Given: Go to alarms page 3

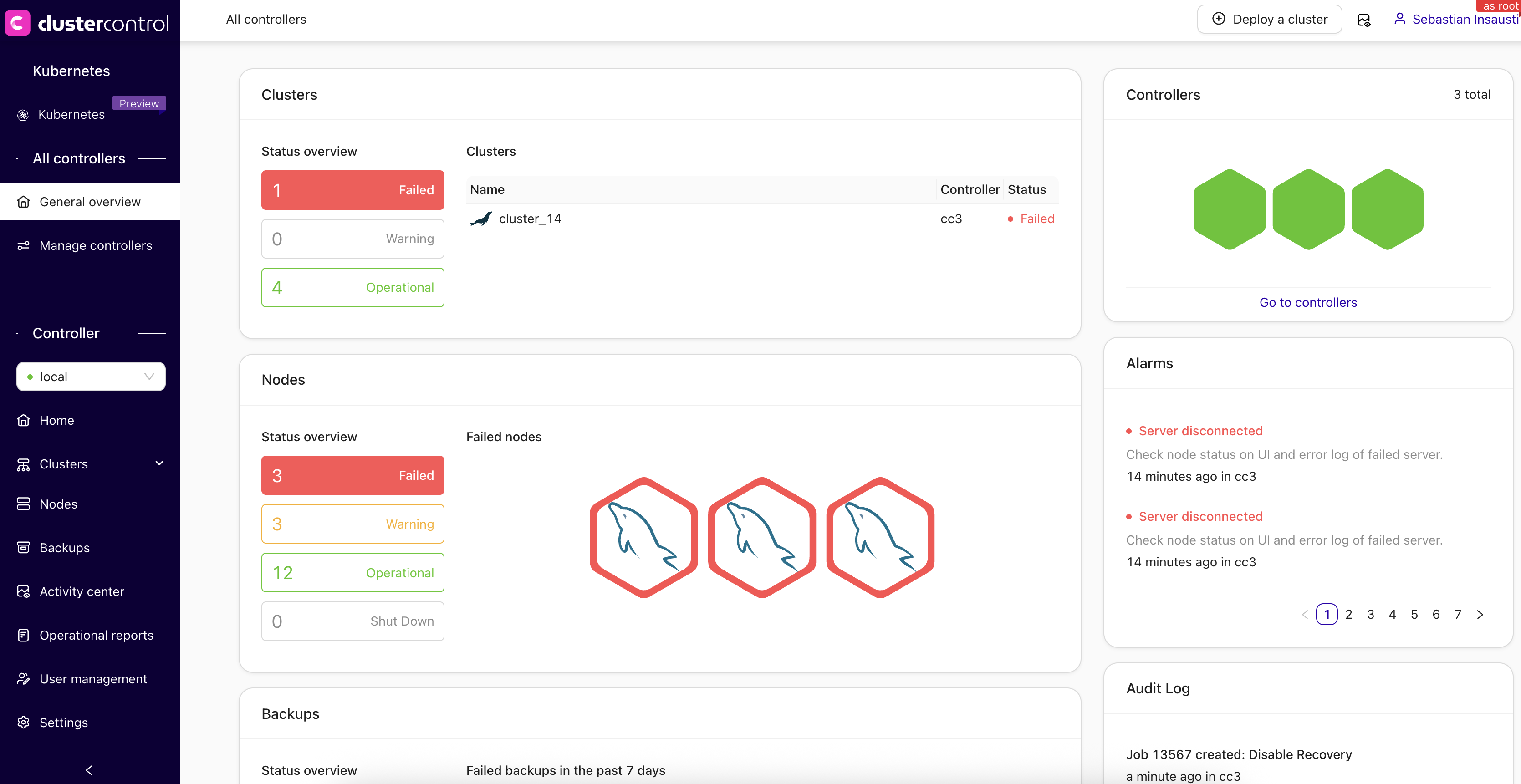Looking at the screenshot, I should pos(1370,615).
